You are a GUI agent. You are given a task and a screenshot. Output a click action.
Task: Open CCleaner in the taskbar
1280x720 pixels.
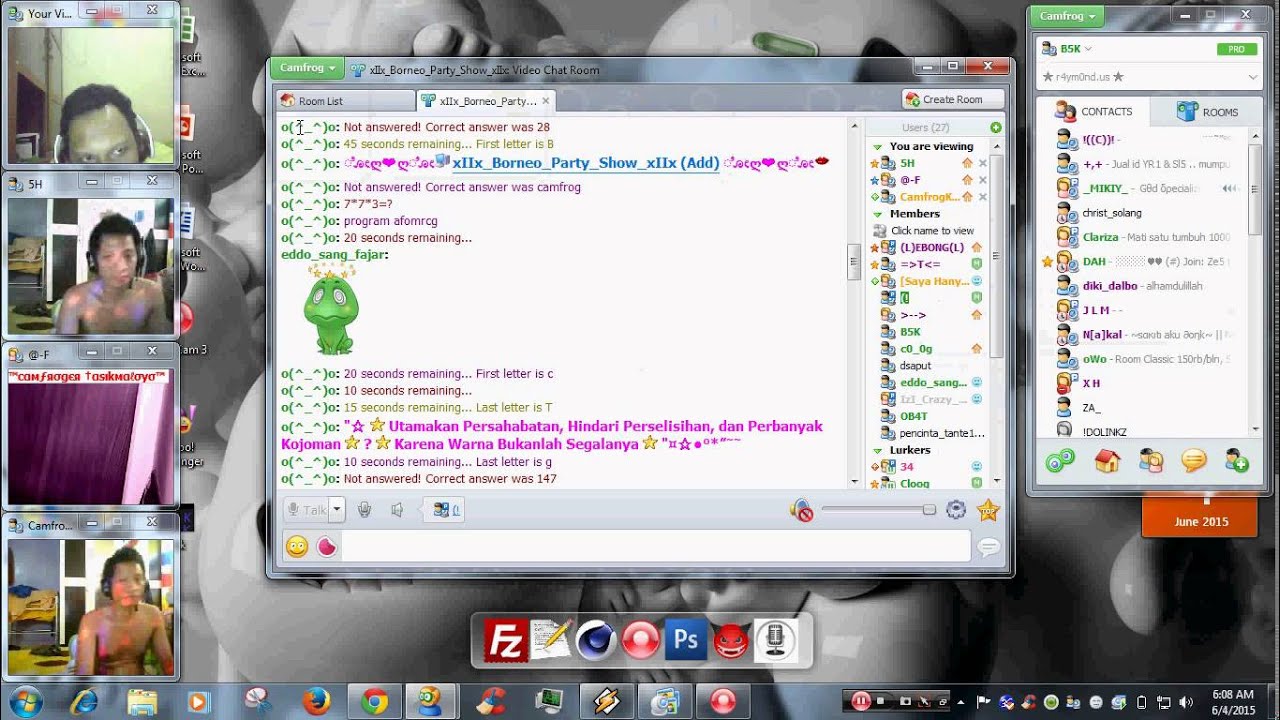click(x=491, y=702)
